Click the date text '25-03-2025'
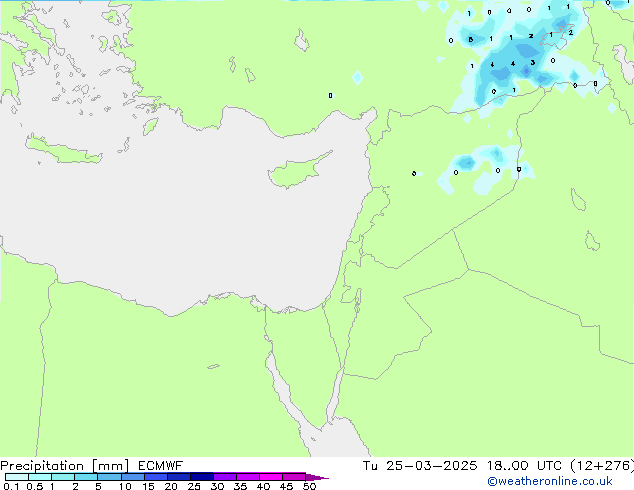The width and height of the screenshot is (634, 490). 431,466
